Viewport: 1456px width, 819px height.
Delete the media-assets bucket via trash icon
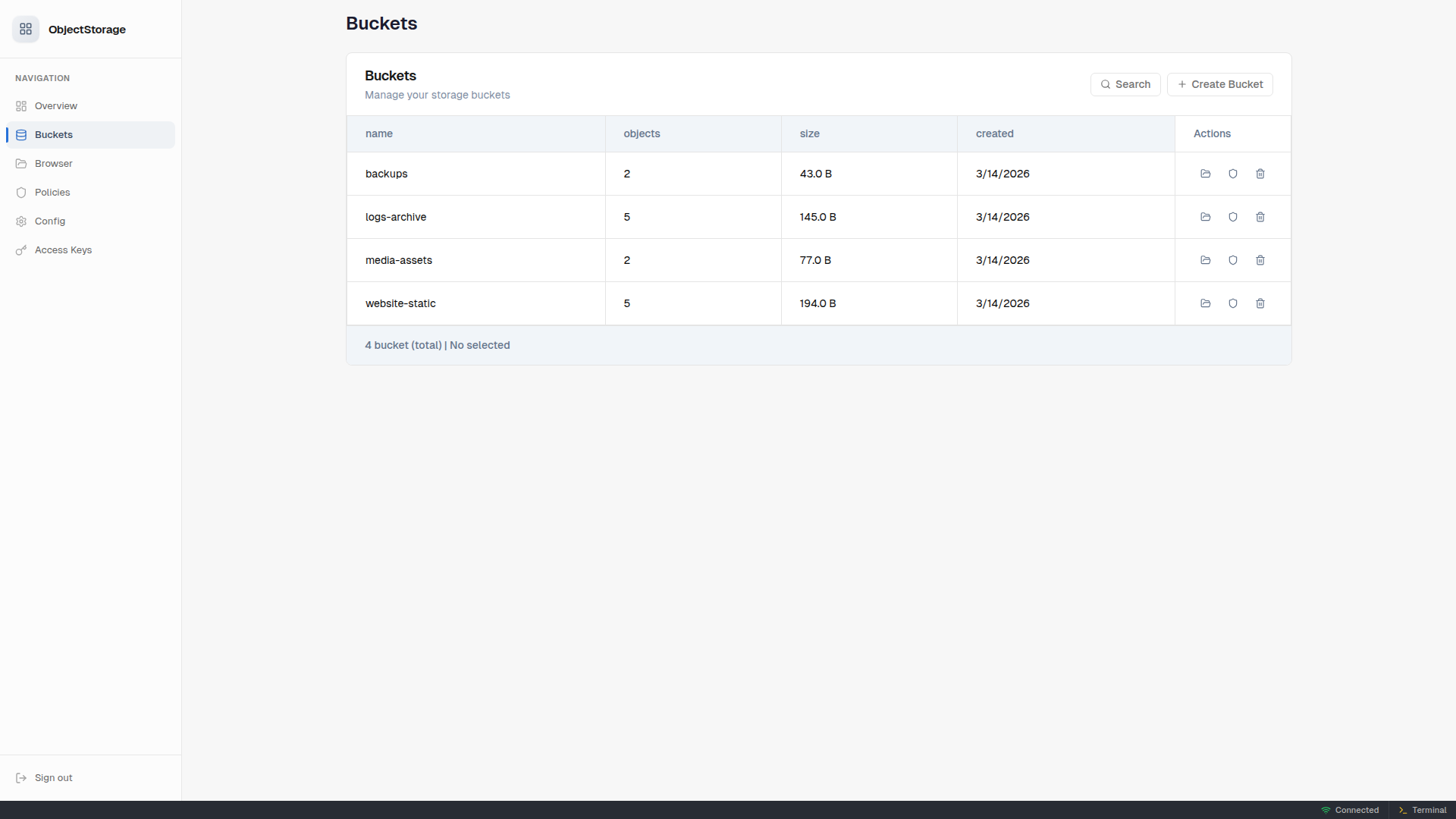pos(1260,260)
